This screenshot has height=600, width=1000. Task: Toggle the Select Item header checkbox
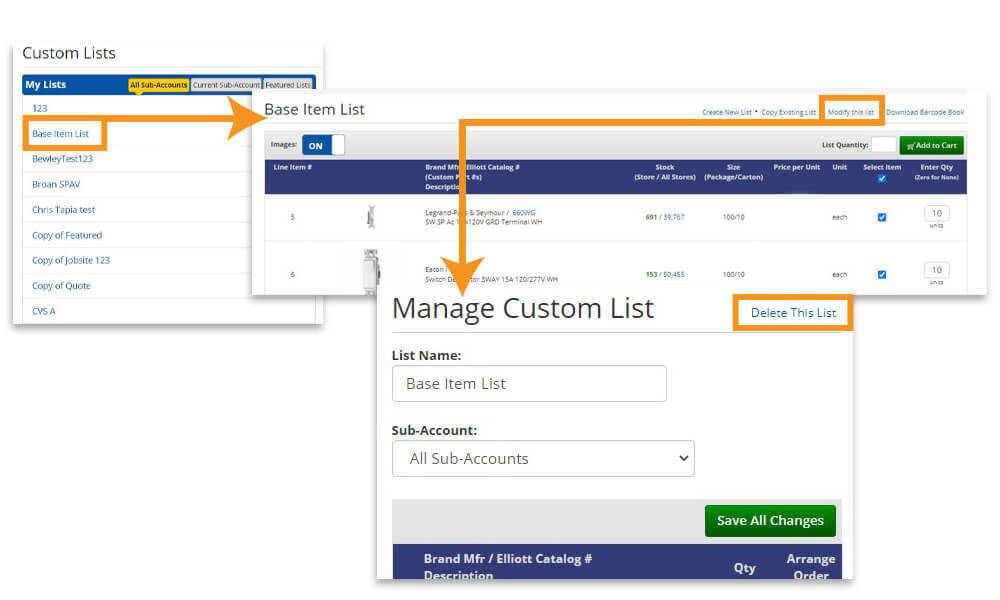(x=882, y=179)
